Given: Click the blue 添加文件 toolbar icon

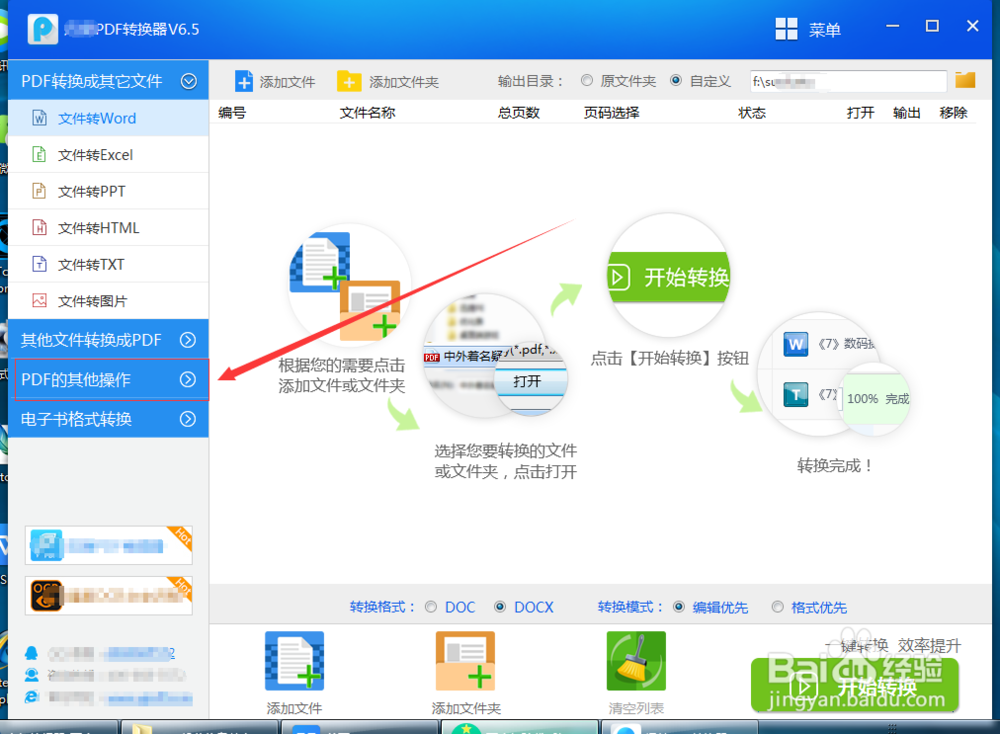Looking at the screenshot, I should [244, 82].
